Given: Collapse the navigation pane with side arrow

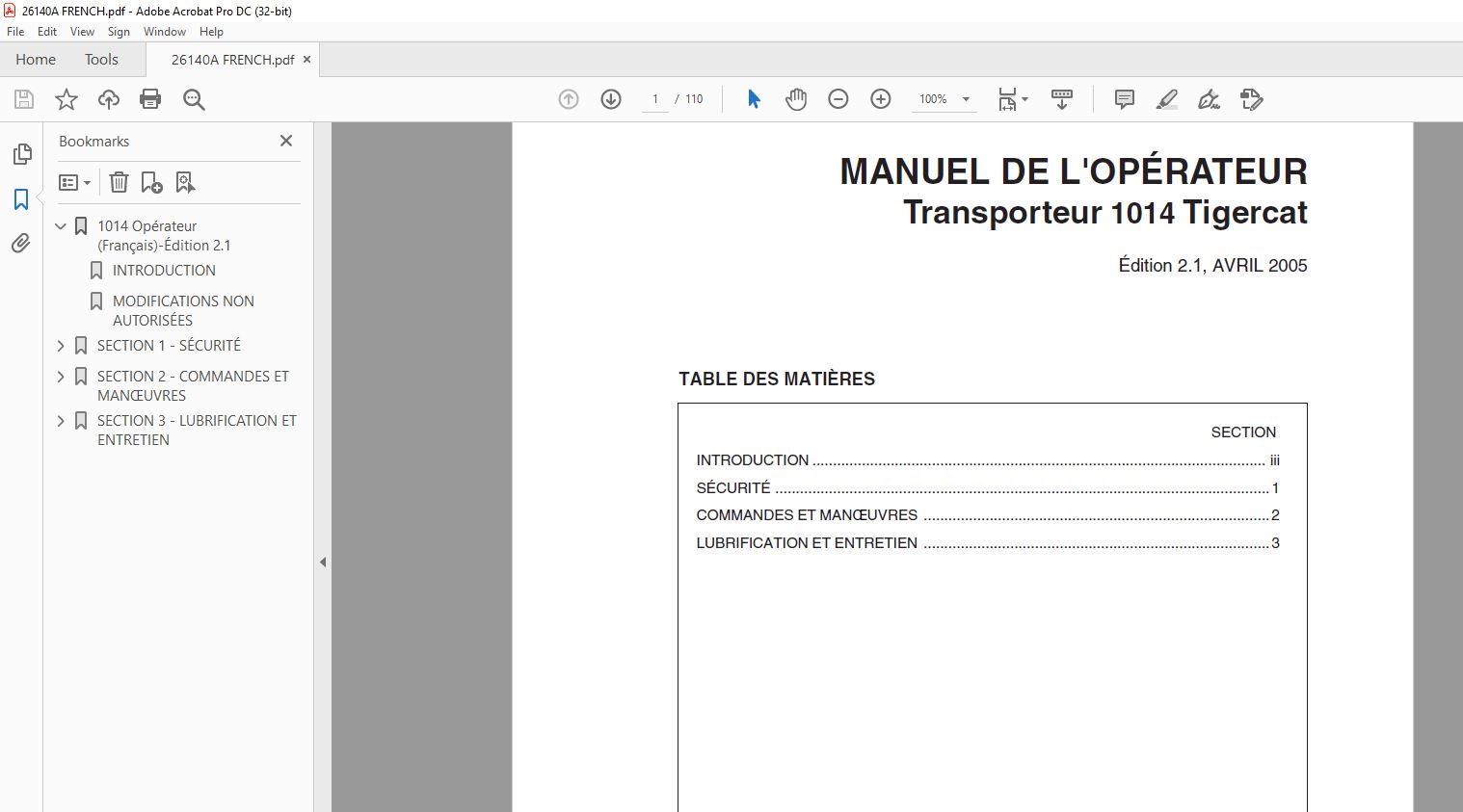Looking at the screenshot, I should point(323,562).
